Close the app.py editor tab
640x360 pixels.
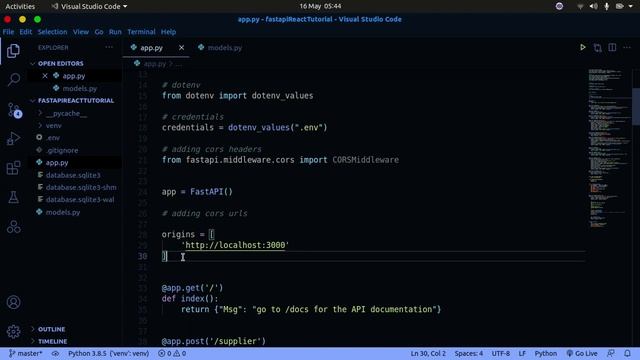click(x=181, y=48)
